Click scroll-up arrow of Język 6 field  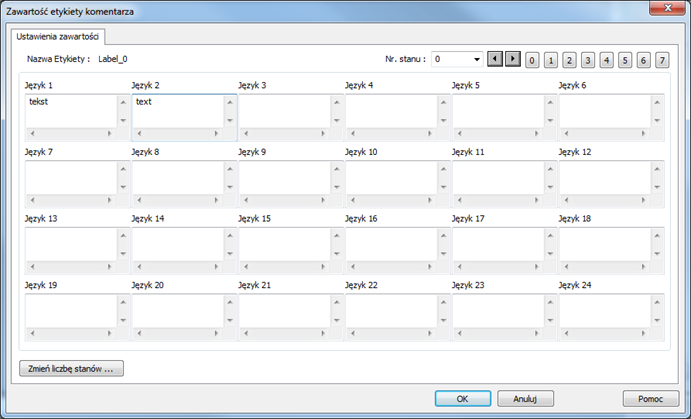coord(657,102)
